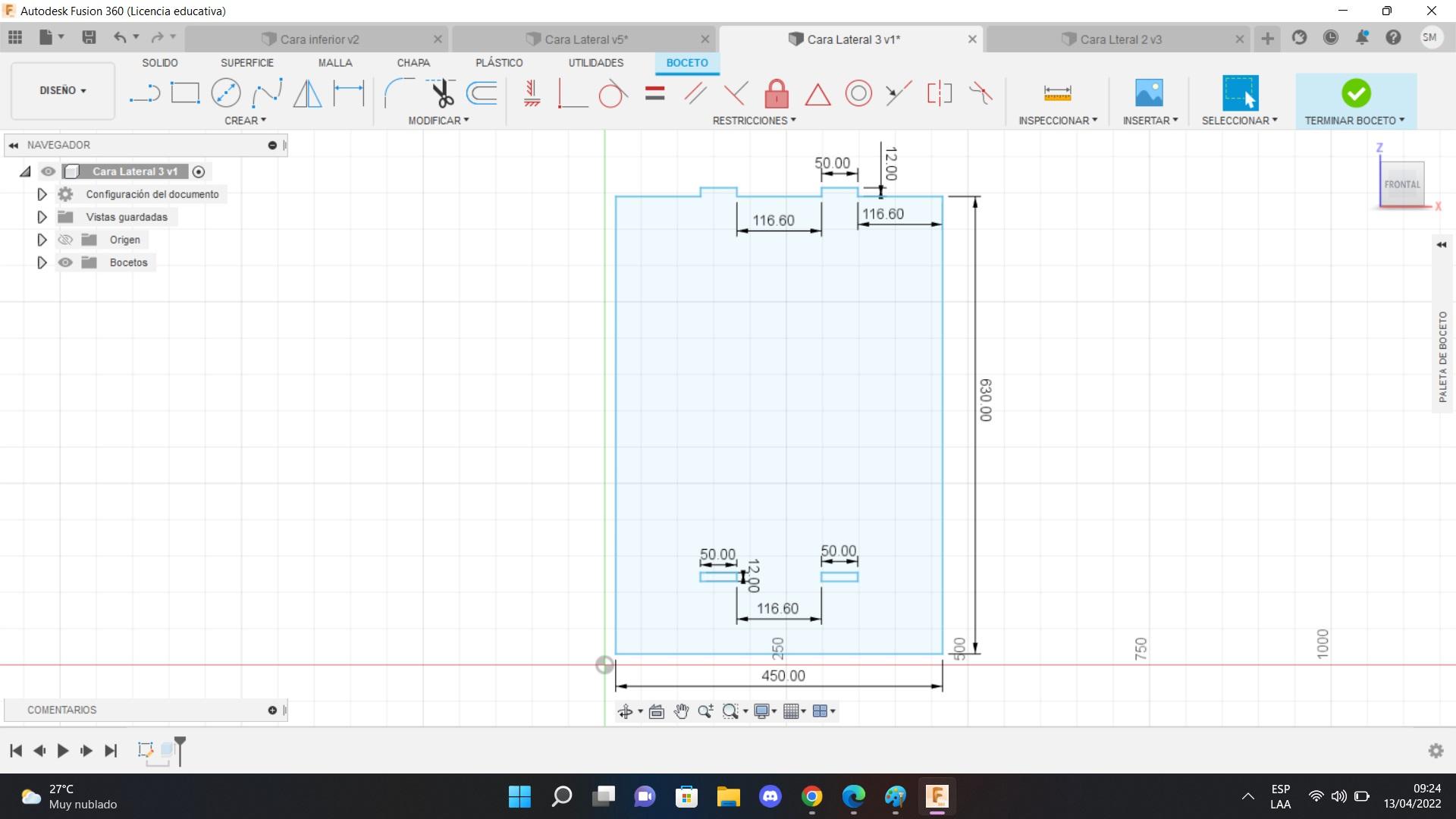Open the INSPECCIONAR dropdown menu
Image resolution: width=1456 pixels, height=819 pixels.
coord(1057,121)
